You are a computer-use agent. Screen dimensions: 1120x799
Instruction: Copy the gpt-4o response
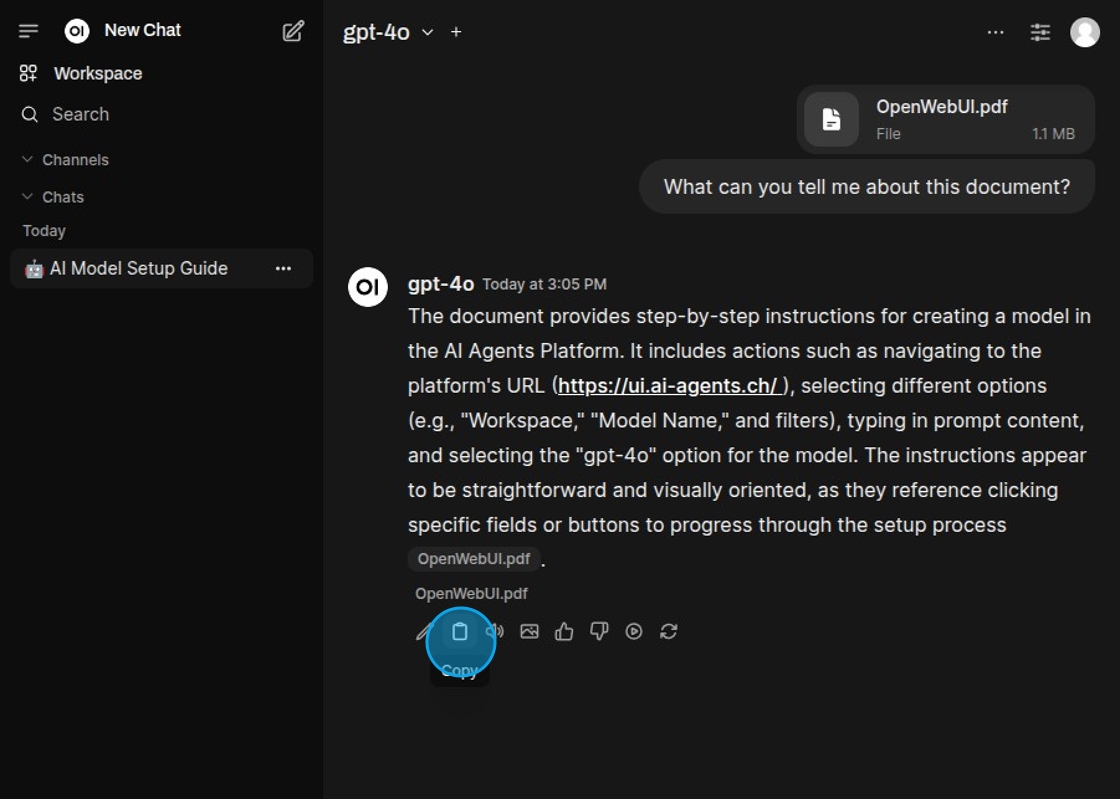click(460, 631)
